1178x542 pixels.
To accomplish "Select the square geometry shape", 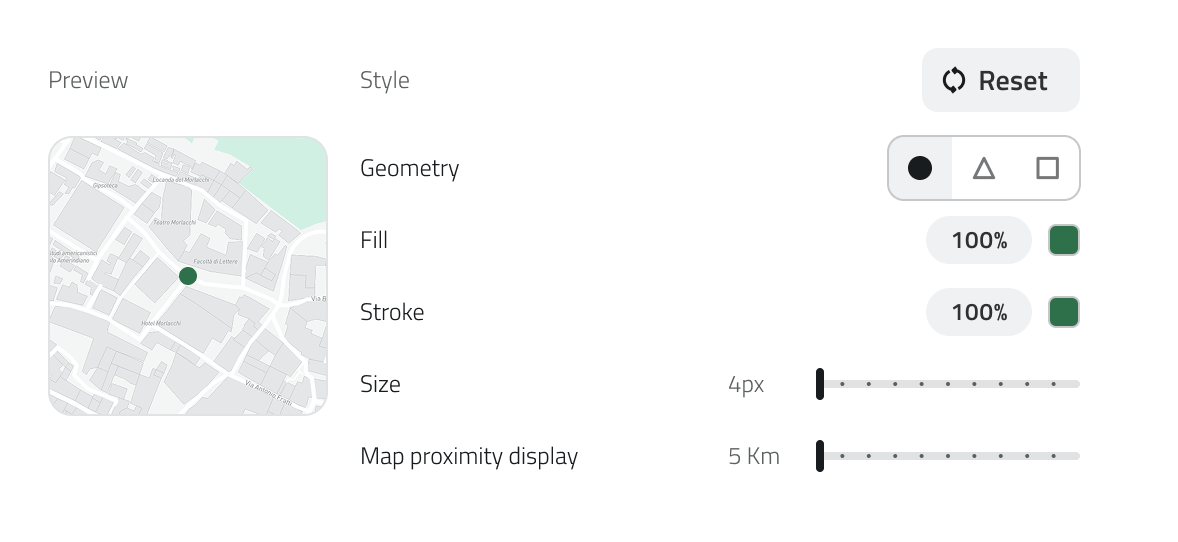I will click(x=1047, y=168).
